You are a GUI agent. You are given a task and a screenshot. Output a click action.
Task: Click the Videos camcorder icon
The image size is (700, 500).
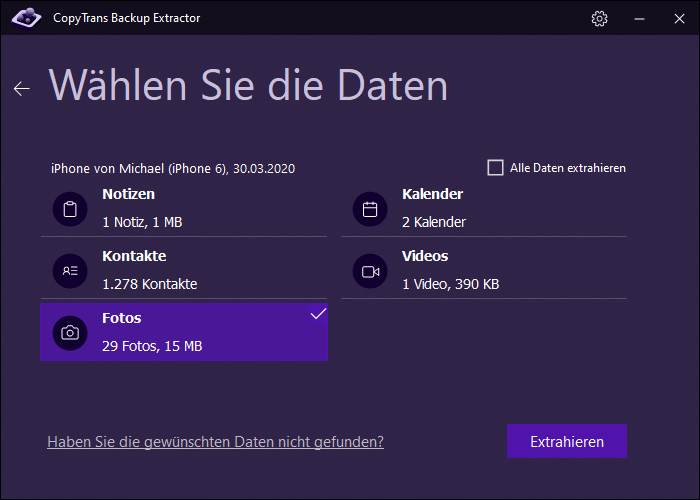click(x=370, y=271)
